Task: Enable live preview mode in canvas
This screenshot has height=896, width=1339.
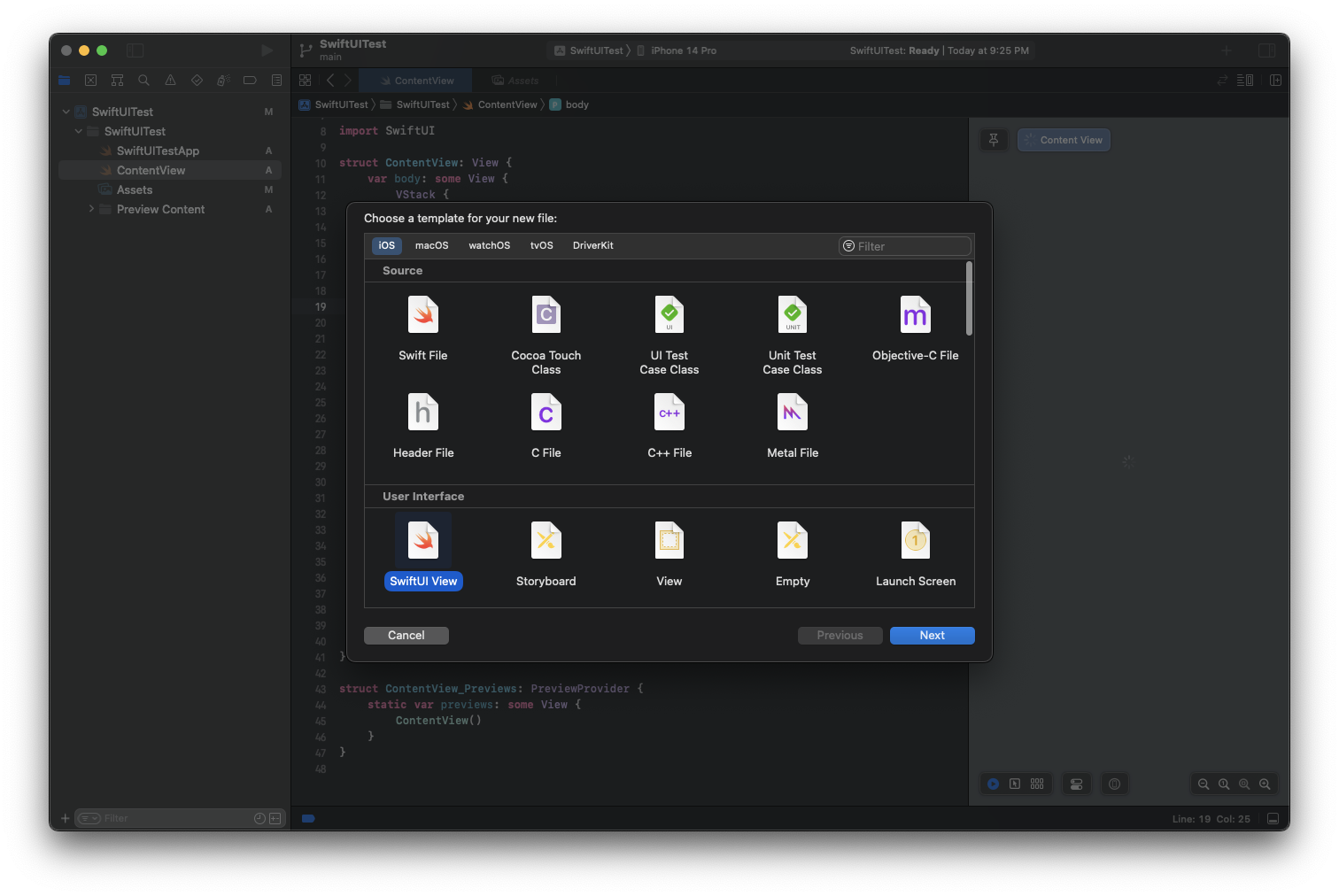Action: 994,784
